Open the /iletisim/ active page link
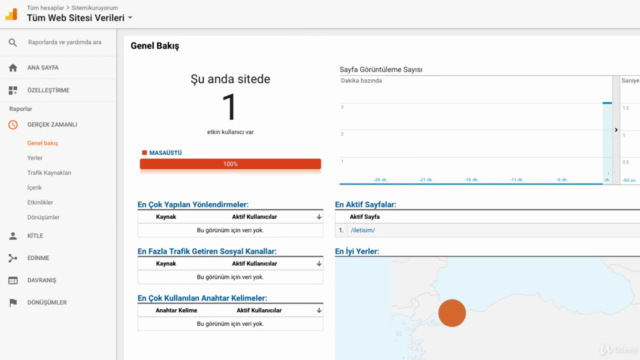 [362, 230]
